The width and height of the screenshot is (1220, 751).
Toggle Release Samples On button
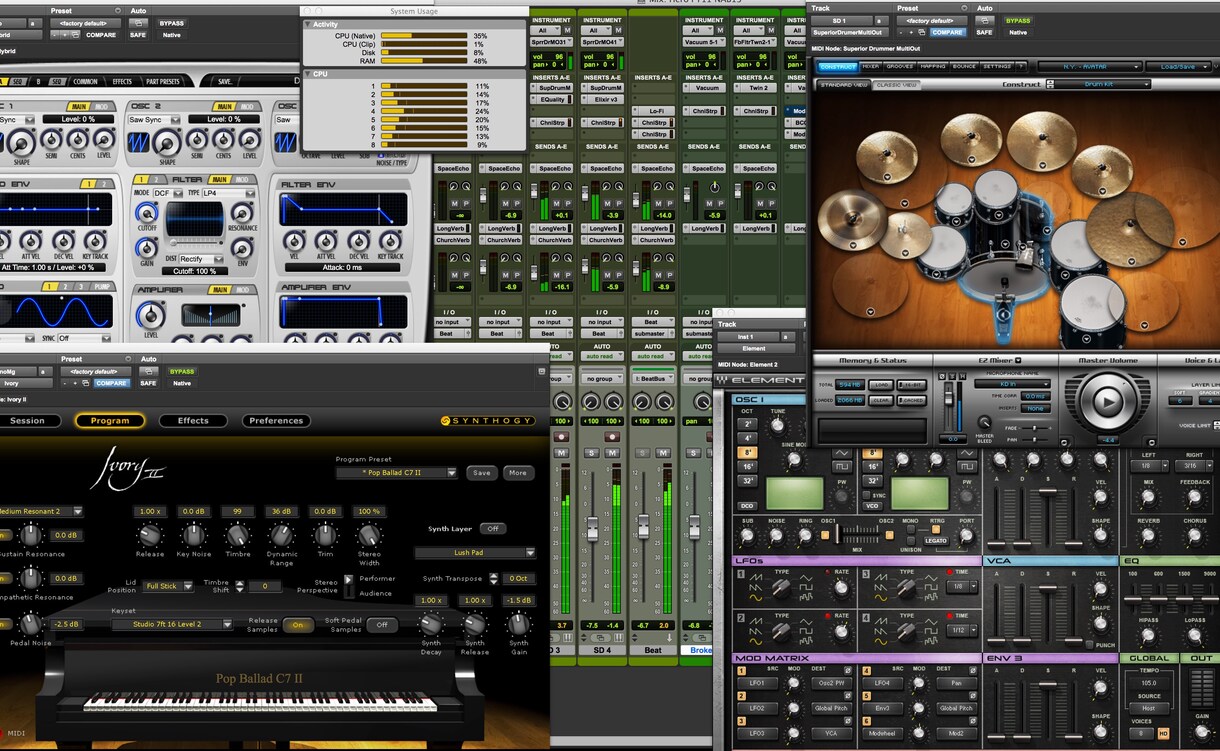coord(297,625)
